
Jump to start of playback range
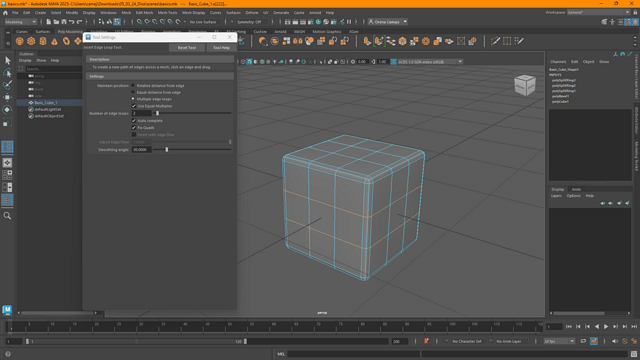point(569,327)
